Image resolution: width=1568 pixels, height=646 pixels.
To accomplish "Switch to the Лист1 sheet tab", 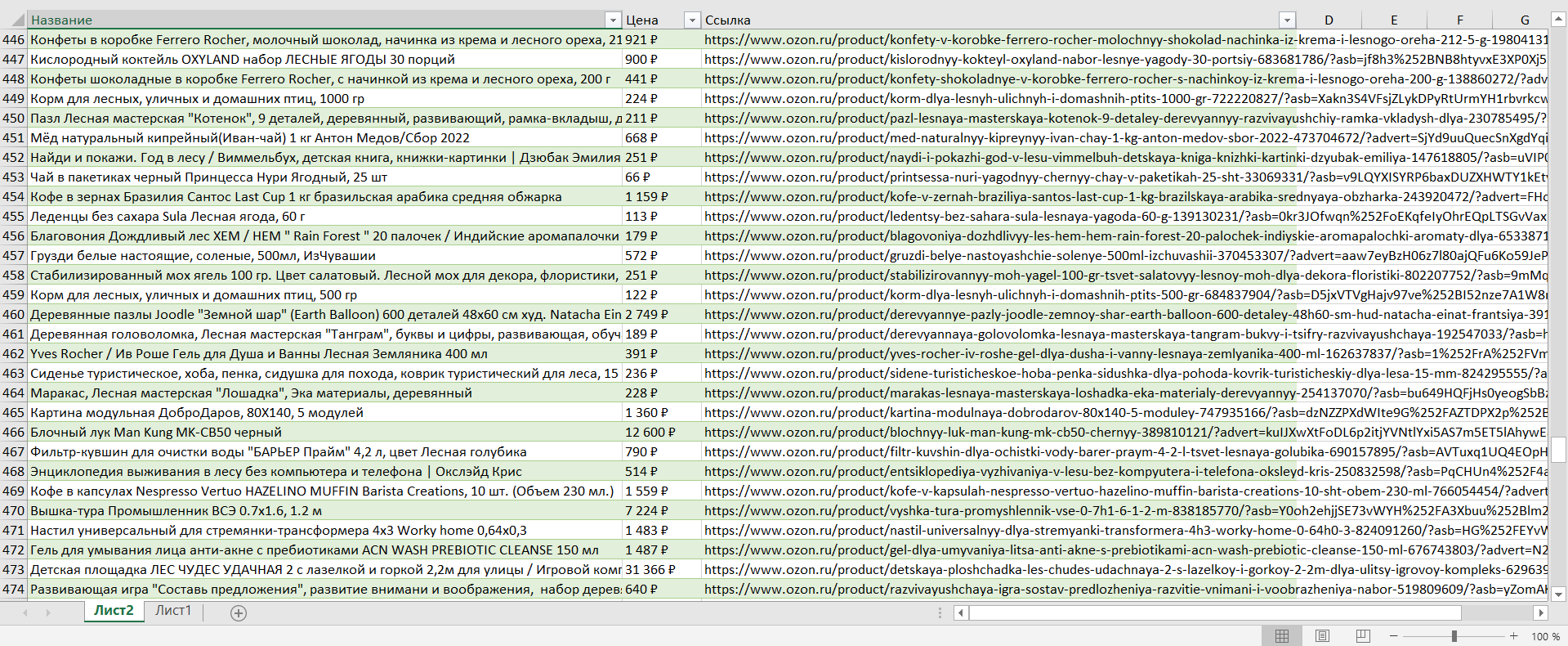I will (173, 611).
